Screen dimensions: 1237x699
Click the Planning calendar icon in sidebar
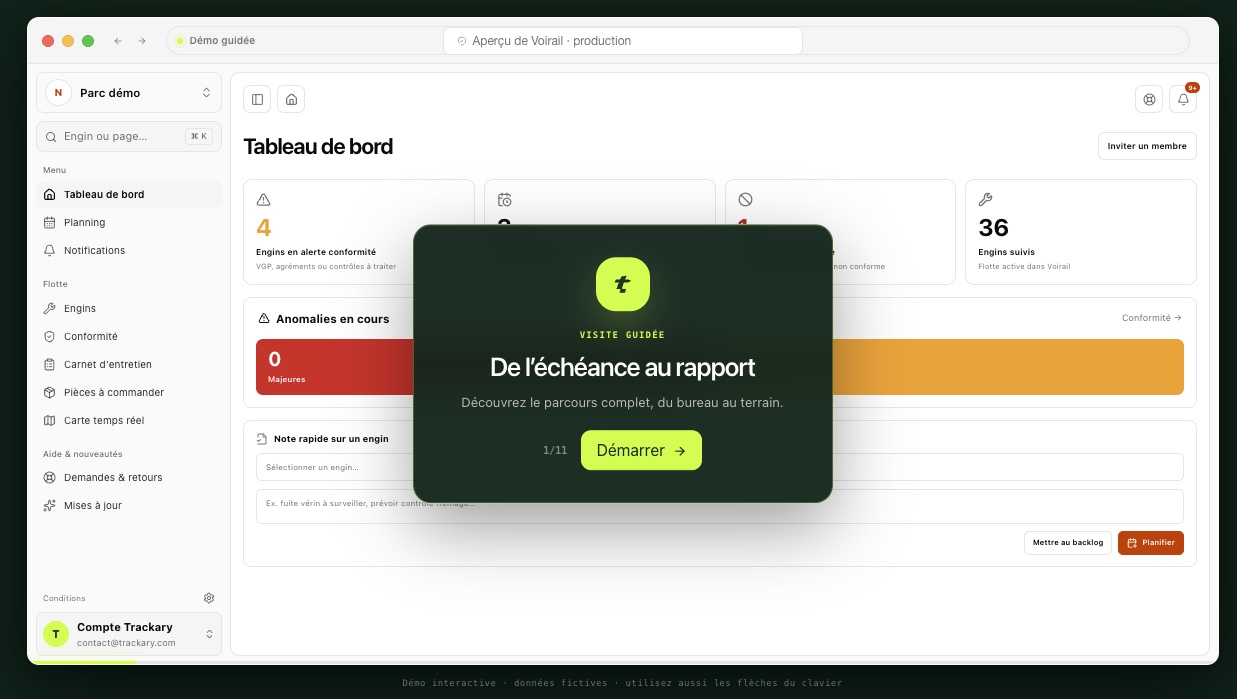50,222
